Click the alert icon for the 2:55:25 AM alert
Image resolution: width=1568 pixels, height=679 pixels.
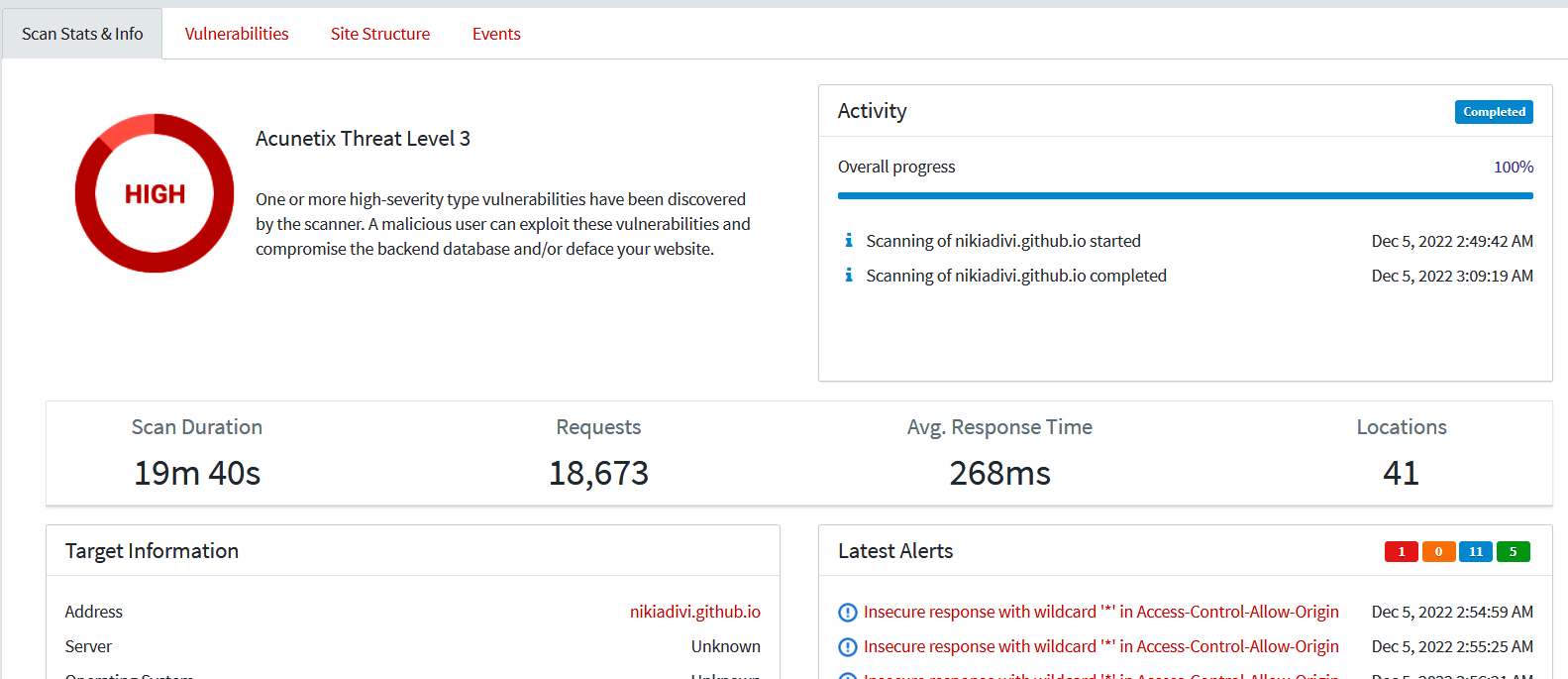848,647
